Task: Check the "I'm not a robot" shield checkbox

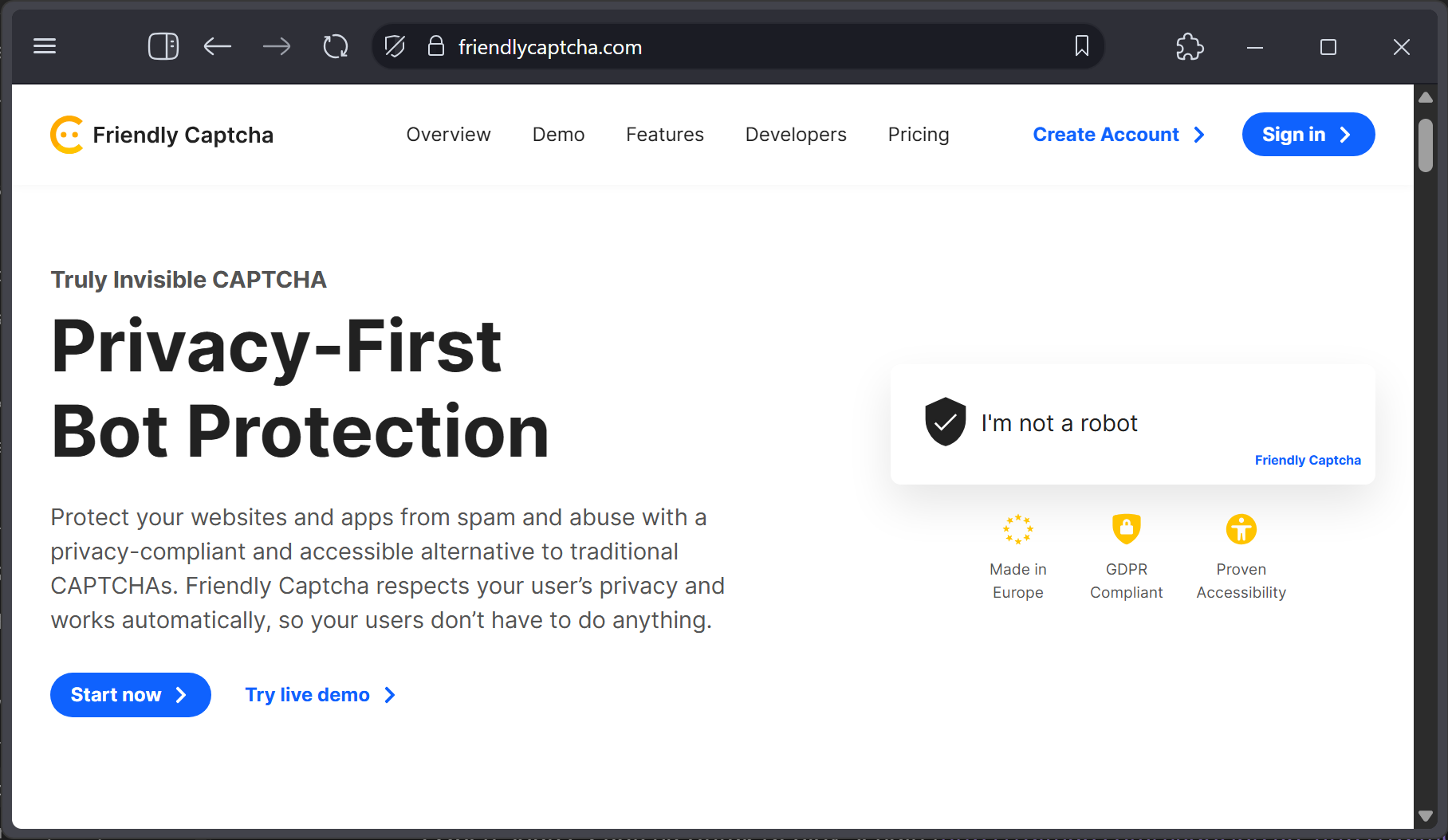Action: [x=946, y=422]
